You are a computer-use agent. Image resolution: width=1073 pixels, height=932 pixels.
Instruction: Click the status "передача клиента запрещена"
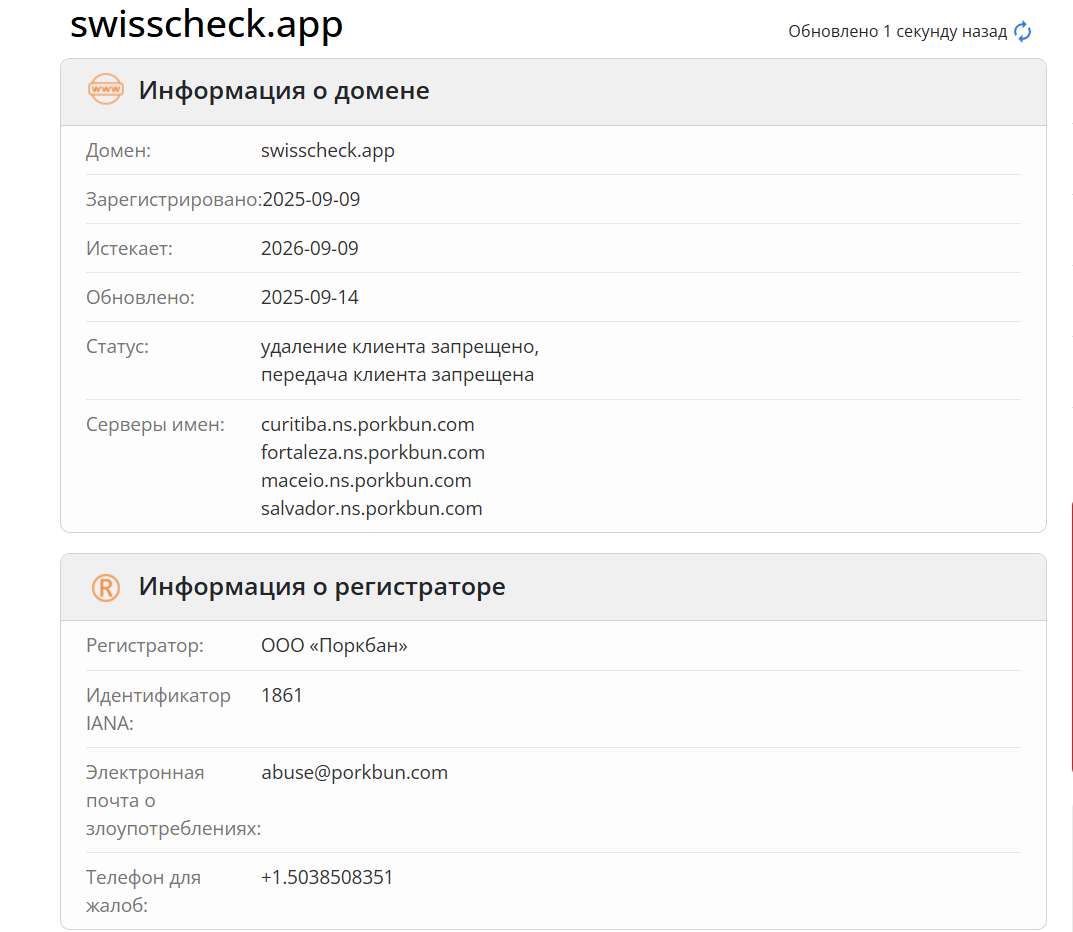(x=397, y=375)
